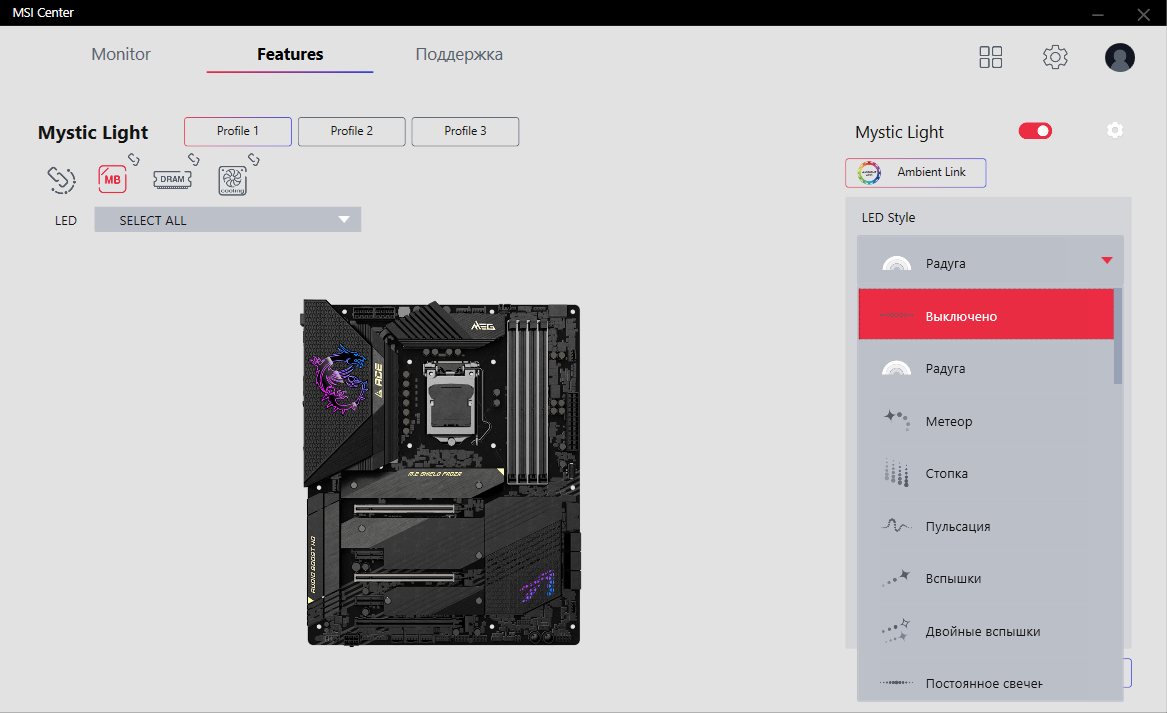Click the Двойные вспышки effect icon
This screenshot has width=1167, height=713.
coord(896,630)
